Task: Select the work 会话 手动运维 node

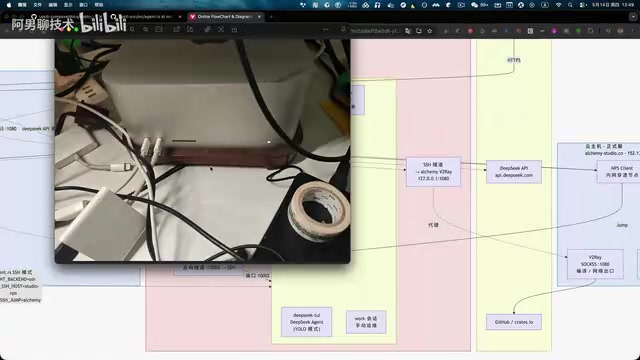Action: point(366,322)
